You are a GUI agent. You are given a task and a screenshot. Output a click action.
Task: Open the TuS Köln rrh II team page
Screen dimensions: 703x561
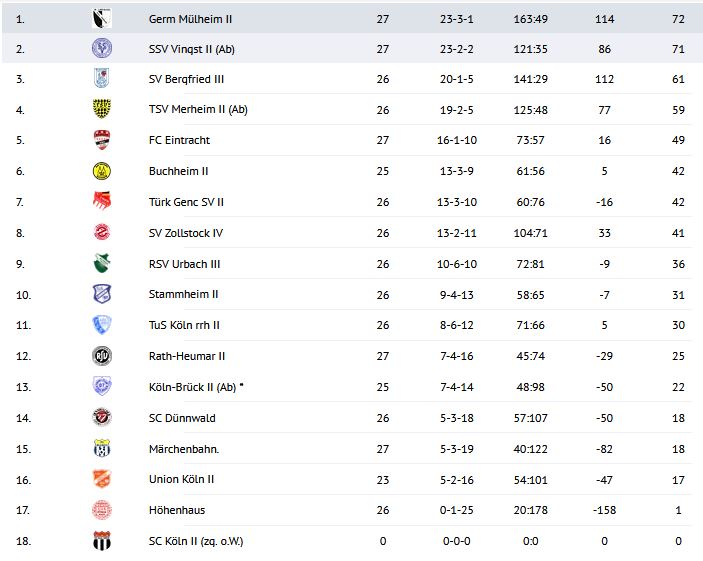coord(184,325)
